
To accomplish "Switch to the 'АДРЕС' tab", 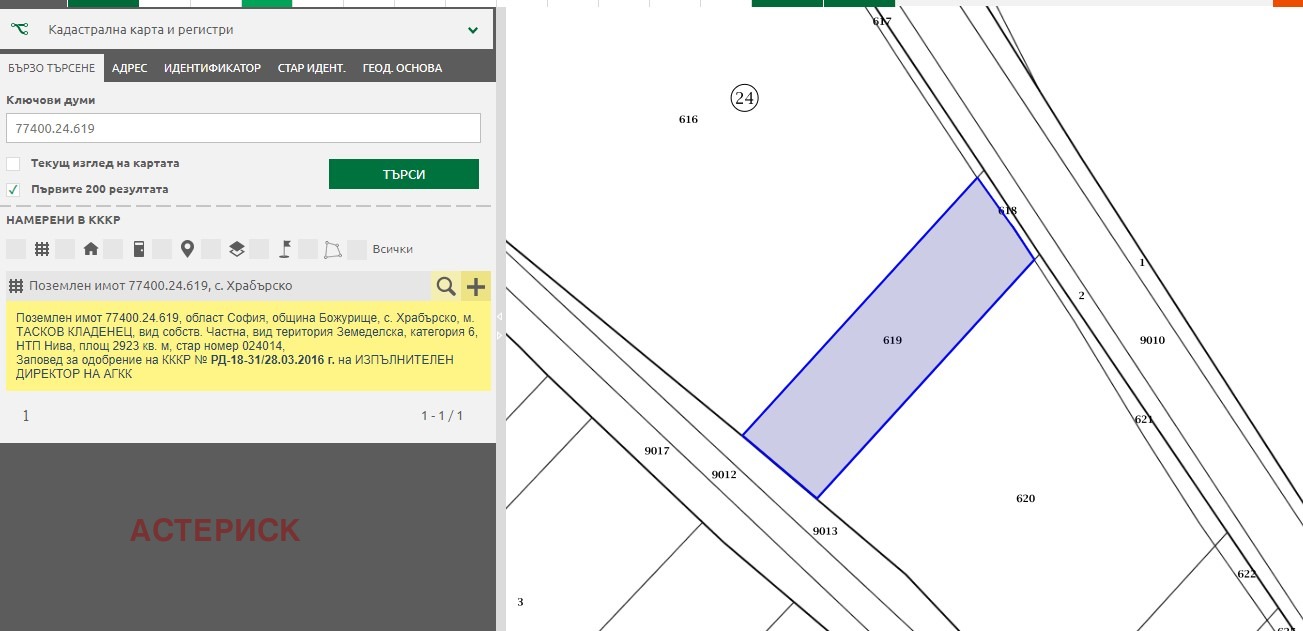I will (129, 68).
